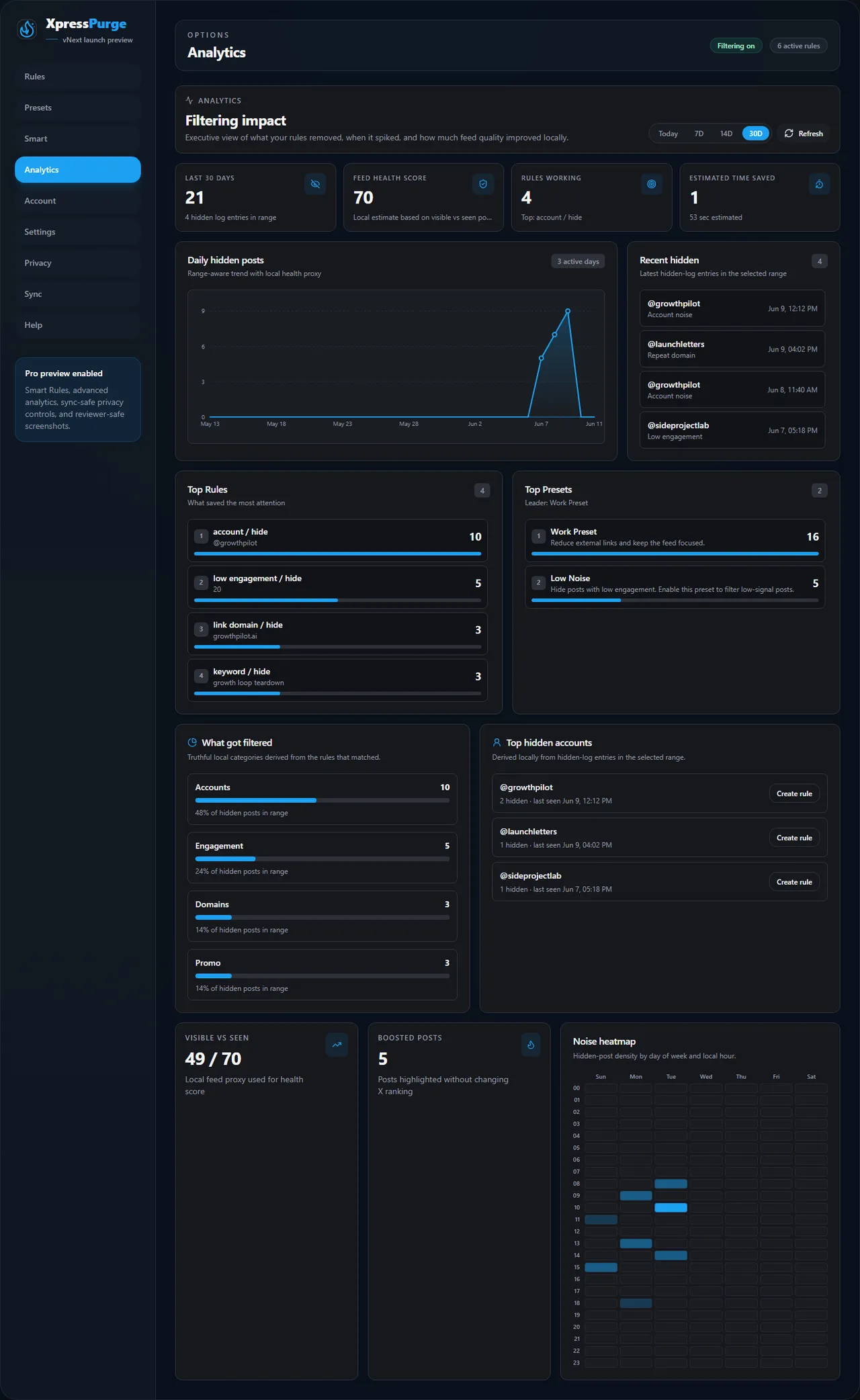The image size is (860, 1400).
Task: Open the Smart sidebar item
Action: [x=78, y=138]
